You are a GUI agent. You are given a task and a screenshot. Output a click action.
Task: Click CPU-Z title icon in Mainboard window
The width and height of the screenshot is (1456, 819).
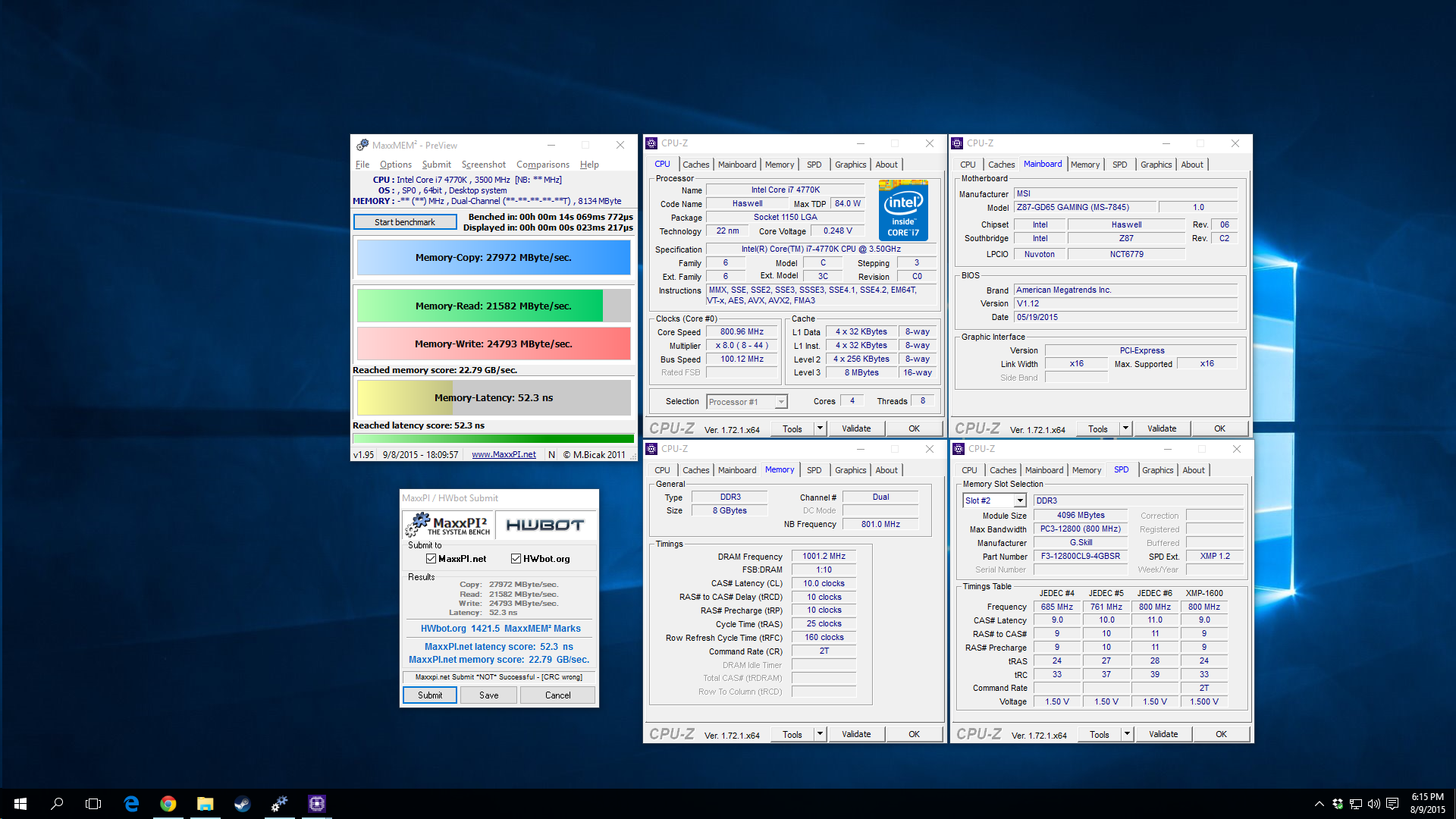point(957,143)
